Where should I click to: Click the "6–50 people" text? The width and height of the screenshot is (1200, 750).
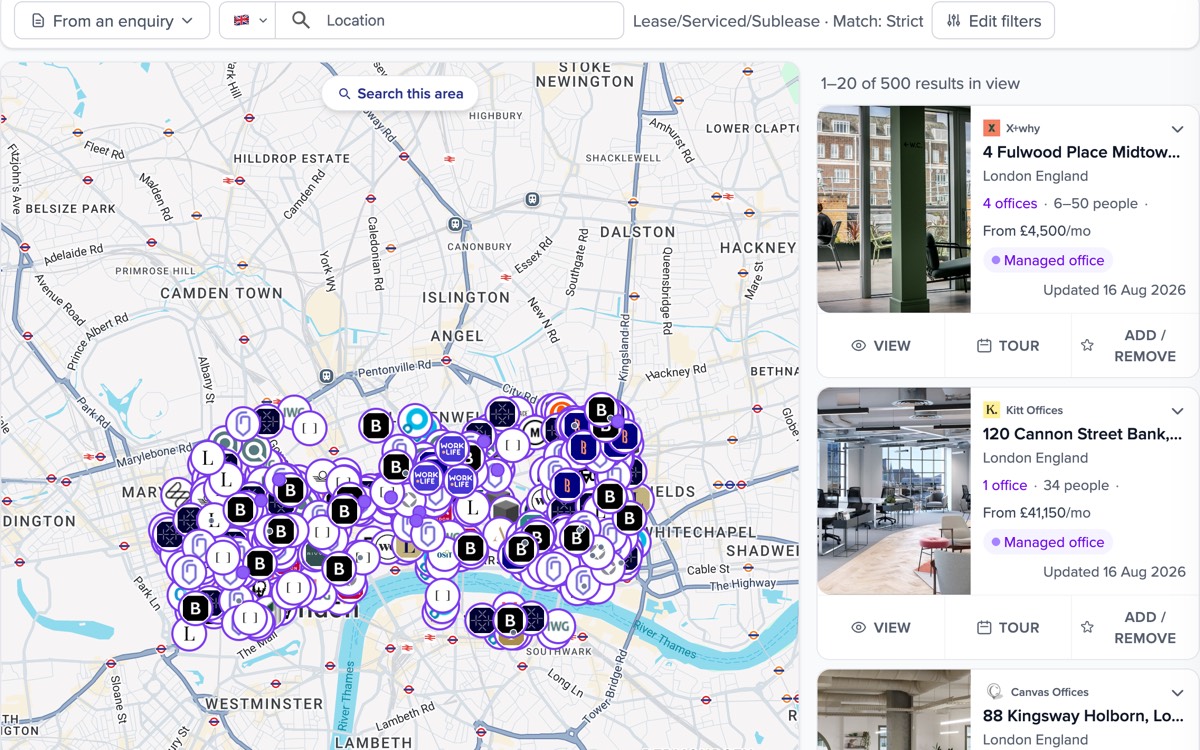(1095, 203)
